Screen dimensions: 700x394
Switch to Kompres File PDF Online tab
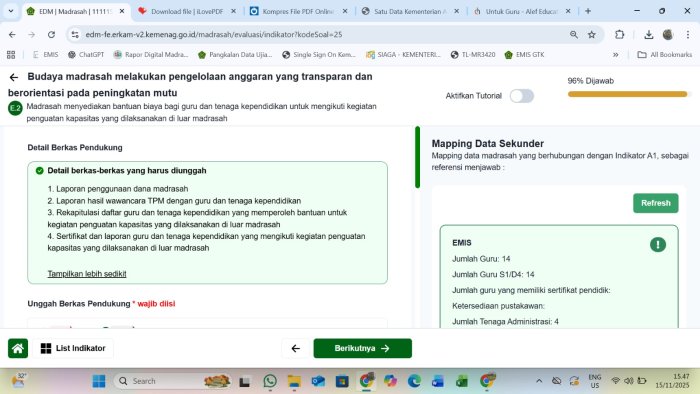298,12
